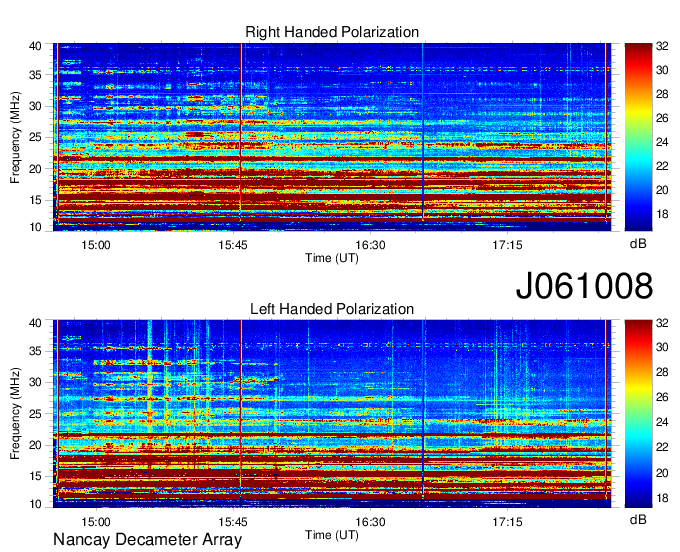Screen dimensions: 680x552
Task: Click the dB unit label under bottom colorbar
Action: [x=638, y=520]
